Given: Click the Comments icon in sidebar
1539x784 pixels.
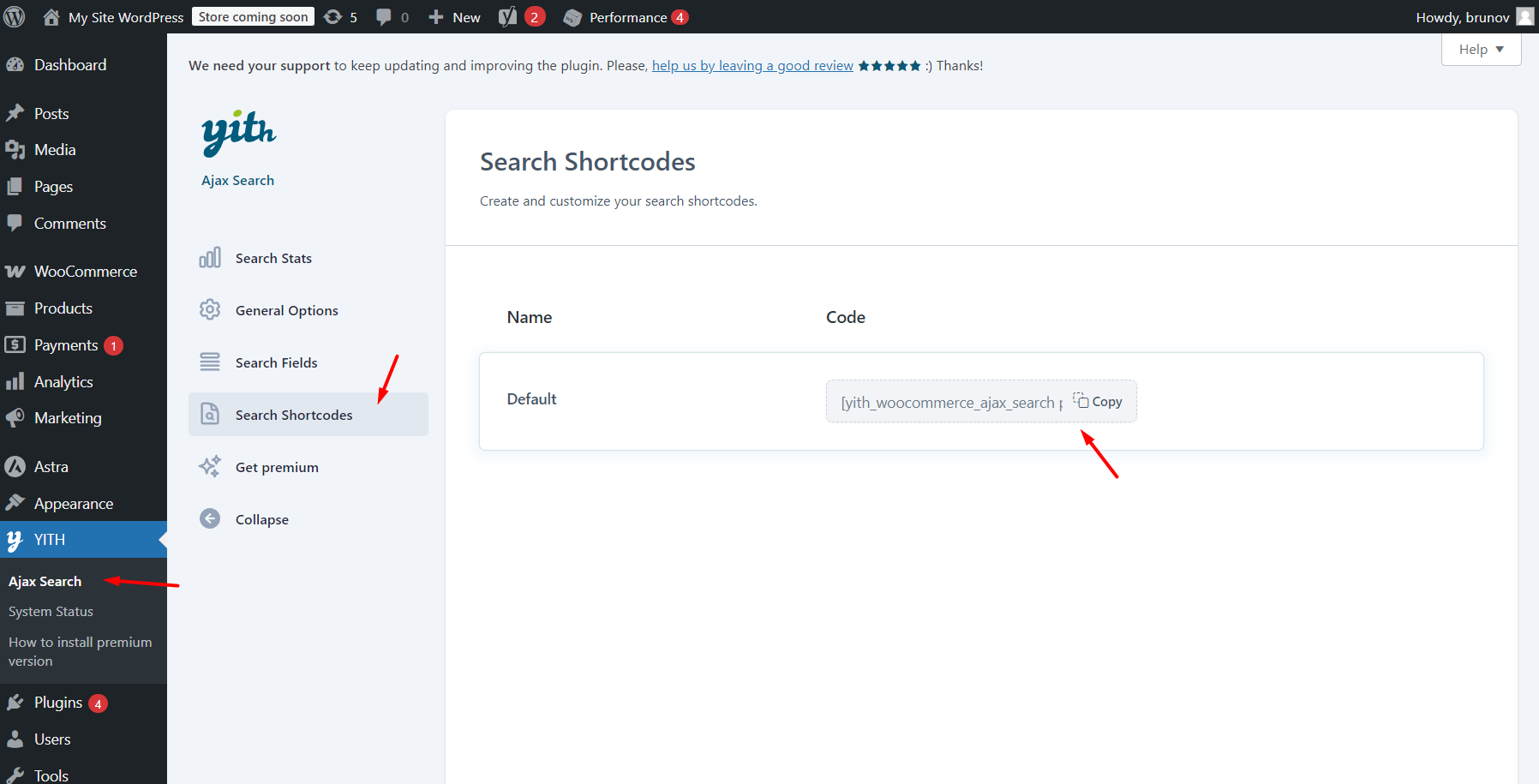Looking at the screenshot, I should [x=15, y=223].
